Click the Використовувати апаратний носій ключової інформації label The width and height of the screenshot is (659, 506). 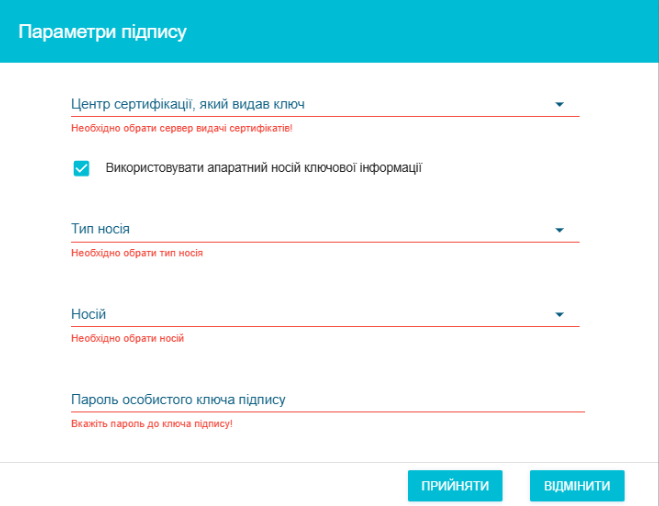(263, 167)
